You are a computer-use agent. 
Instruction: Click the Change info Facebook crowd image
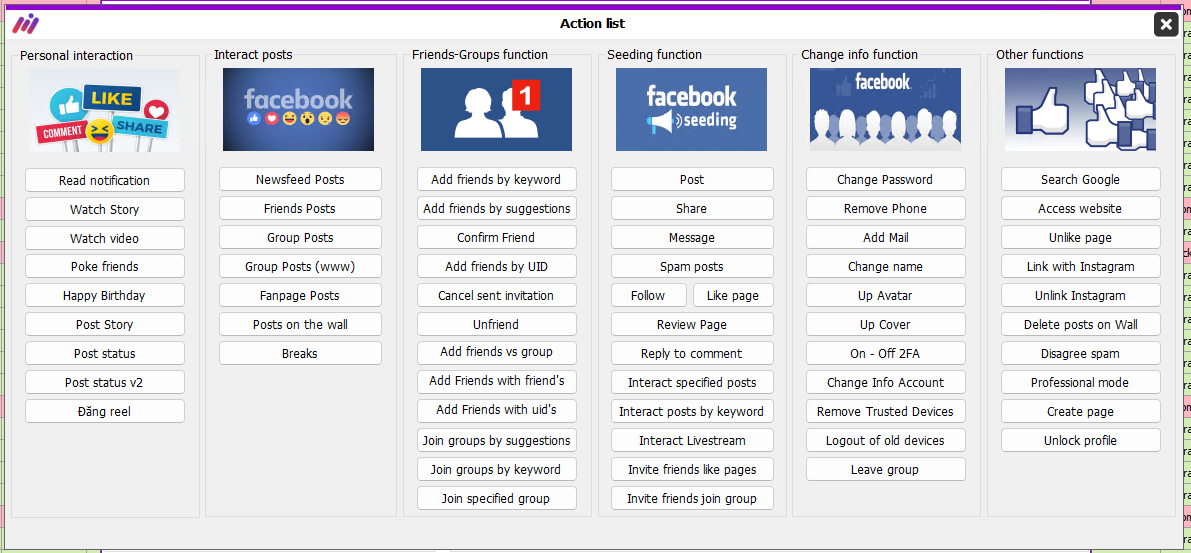coord(885,109)
